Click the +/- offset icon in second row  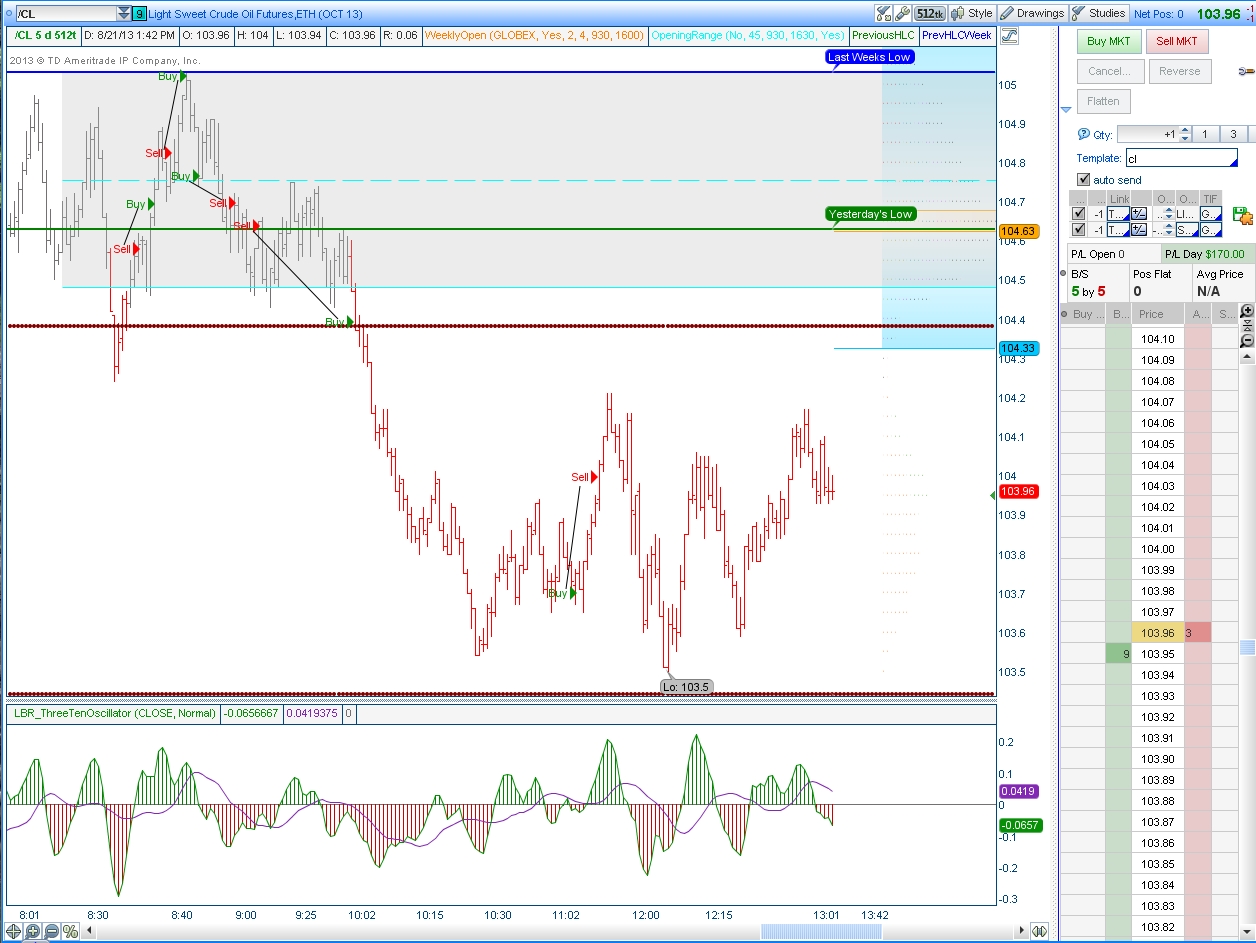(1139, 229)
